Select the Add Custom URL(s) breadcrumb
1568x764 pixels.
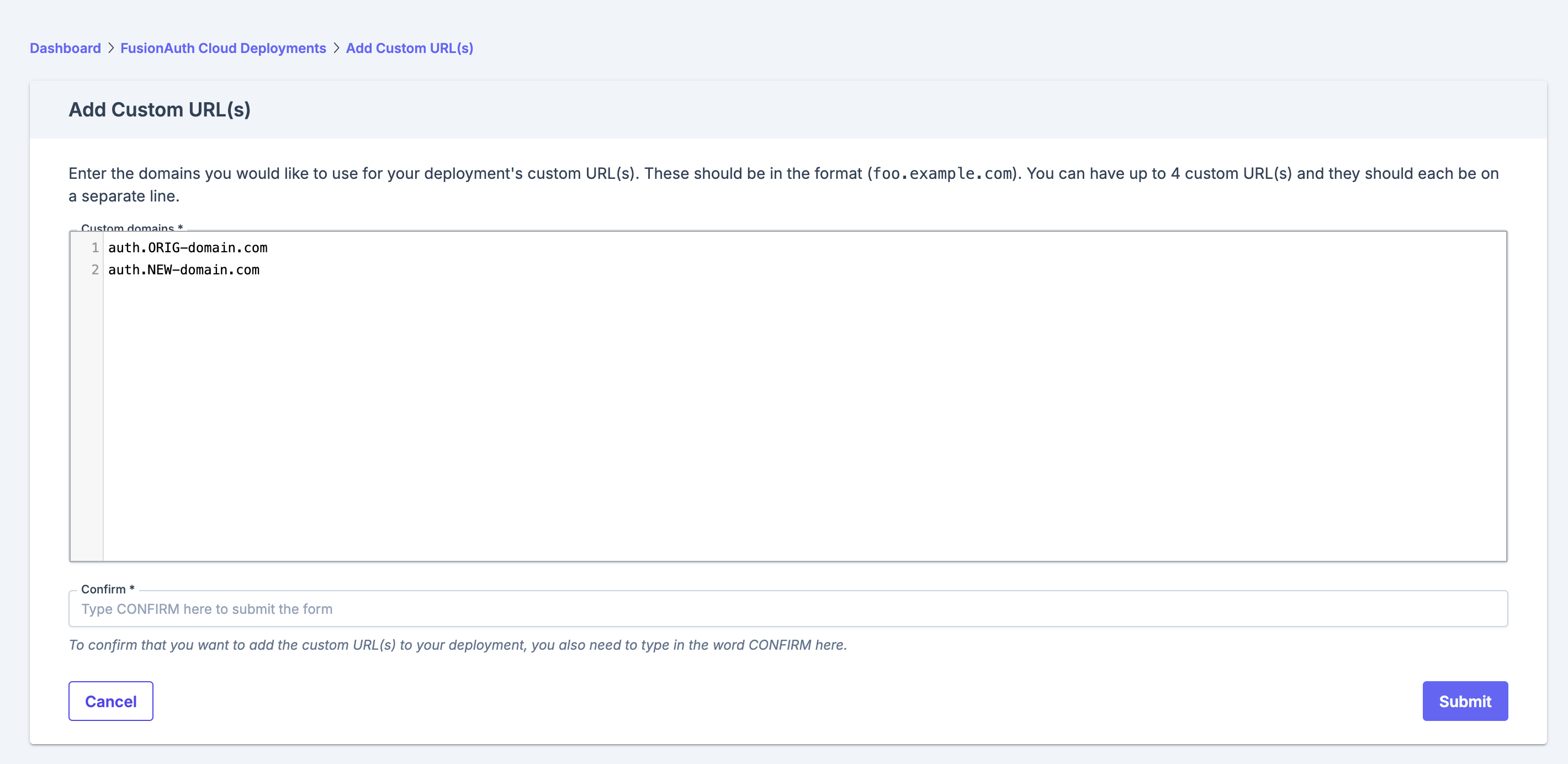coord(409,48)
